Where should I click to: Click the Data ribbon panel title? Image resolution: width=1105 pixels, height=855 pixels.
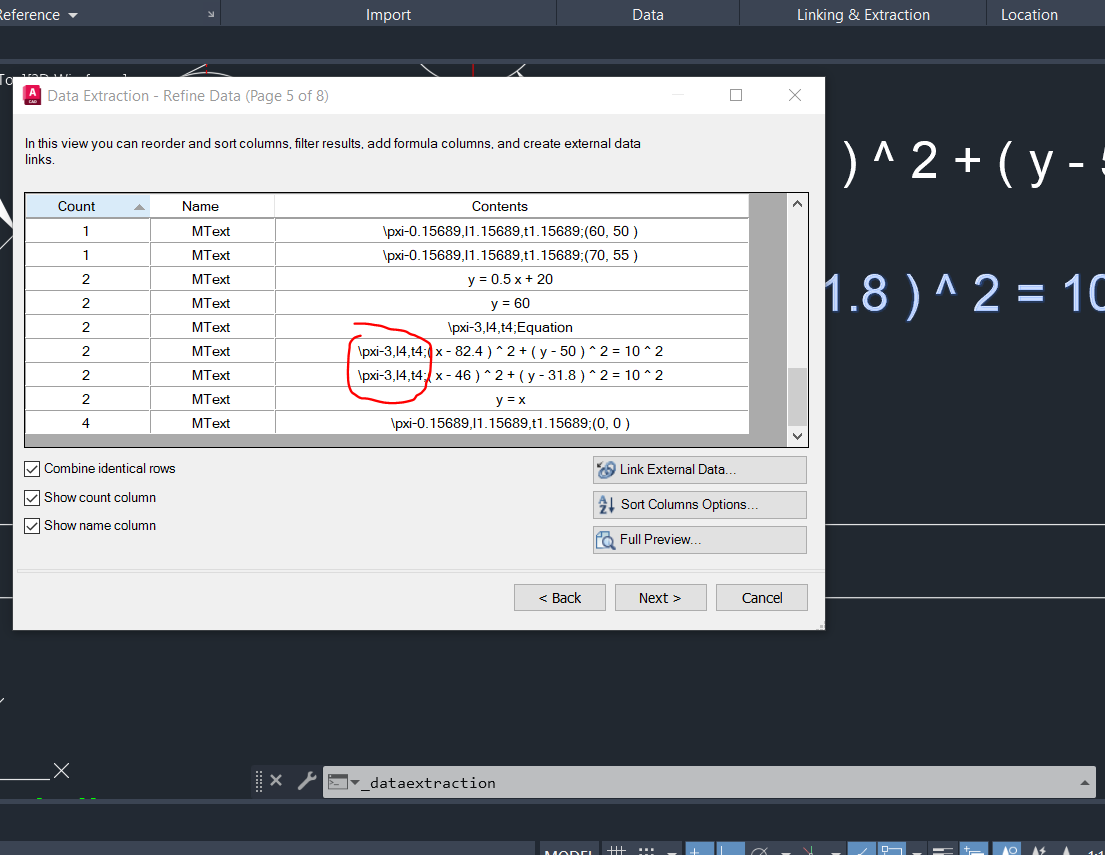coord(648,15)
